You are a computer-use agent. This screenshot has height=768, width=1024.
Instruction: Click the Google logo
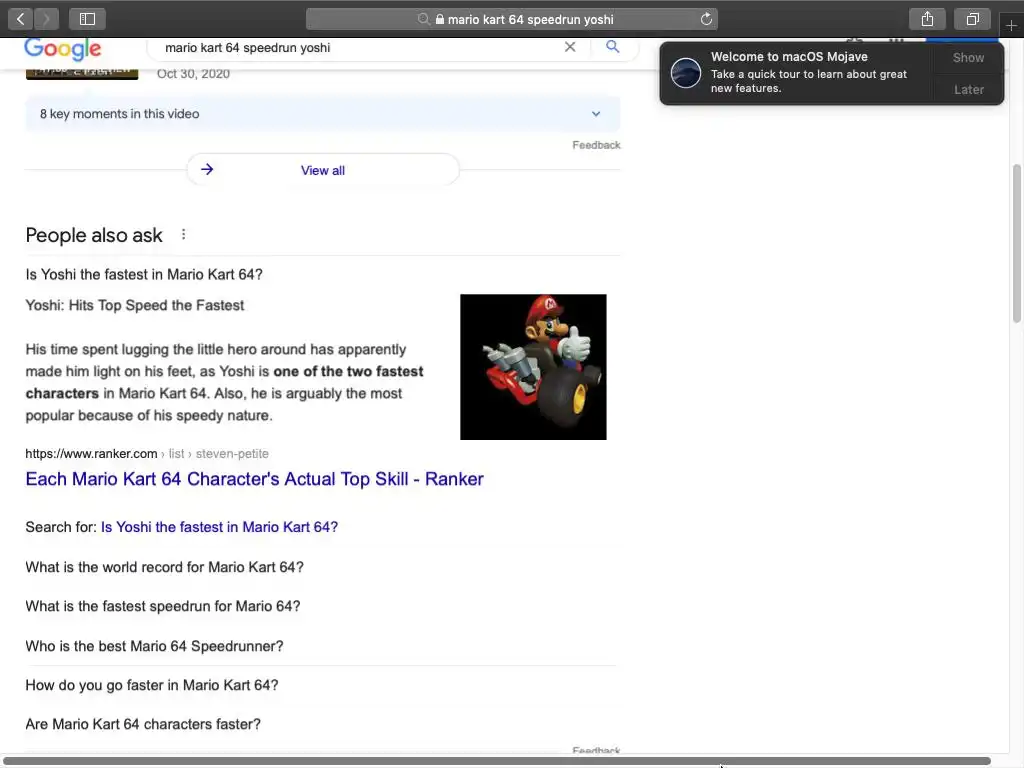click(x=63, y=48)
